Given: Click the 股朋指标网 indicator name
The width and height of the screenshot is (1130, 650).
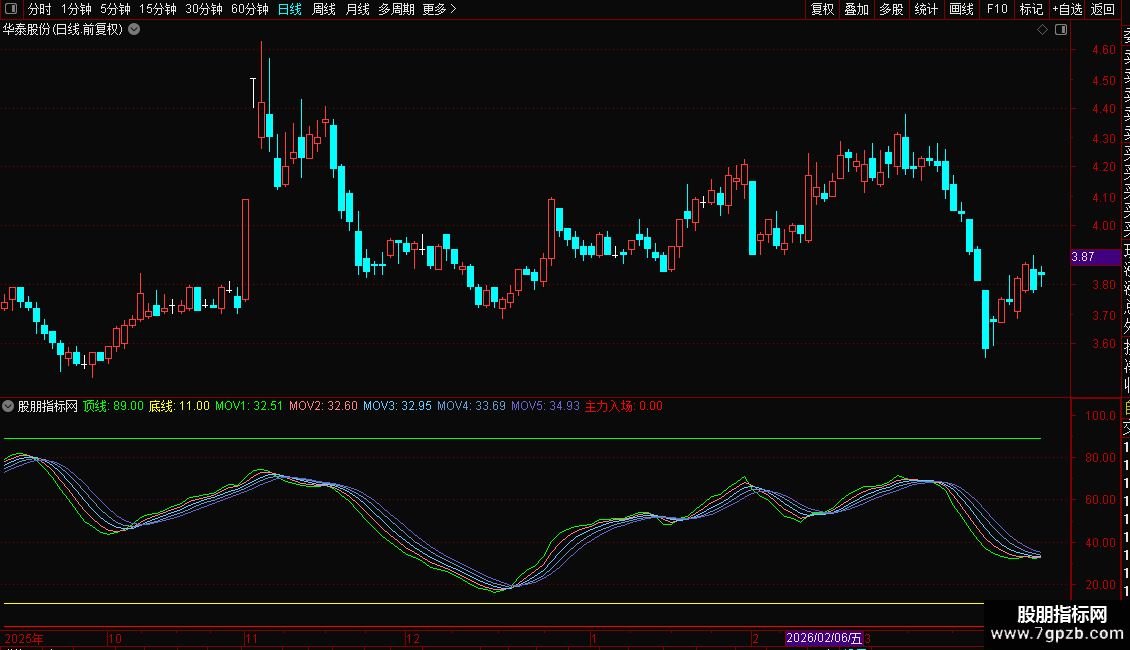Looking at the screenshot, I should tap(48, 406).
